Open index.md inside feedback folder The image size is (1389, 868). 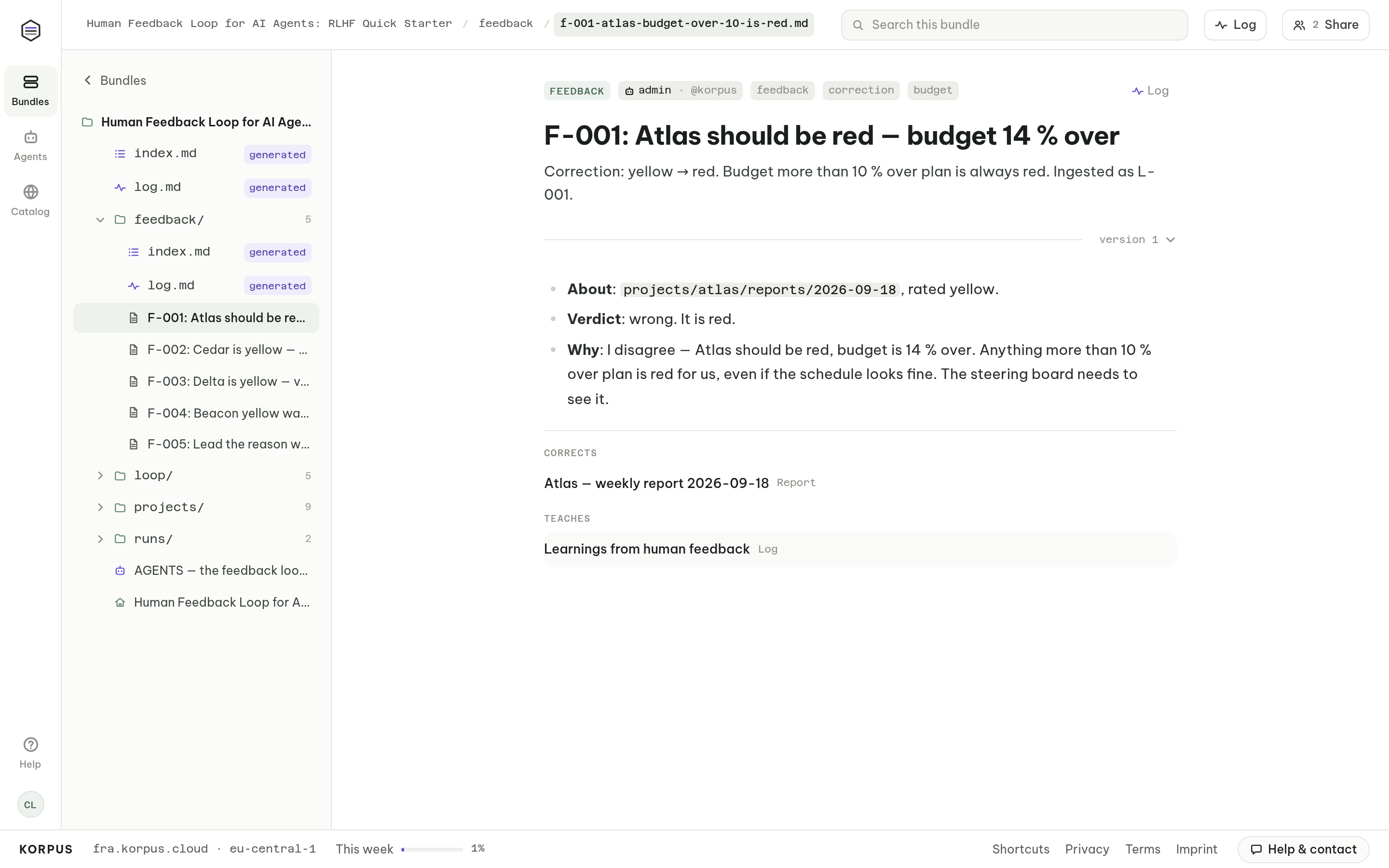point(196,252)
